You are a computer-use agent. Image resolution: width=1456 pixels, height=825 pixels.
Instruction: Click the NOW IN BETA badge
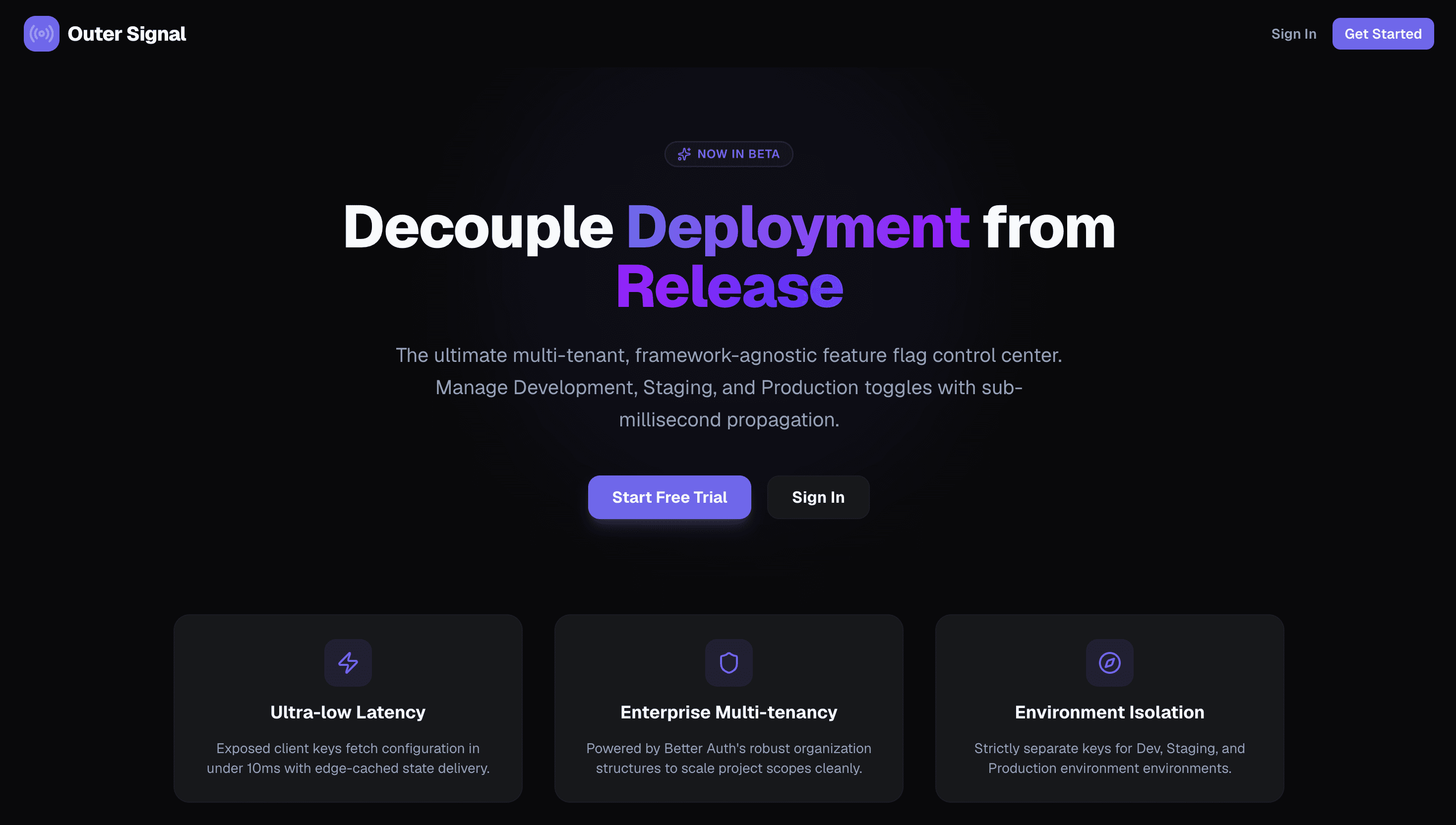(728, 154)
